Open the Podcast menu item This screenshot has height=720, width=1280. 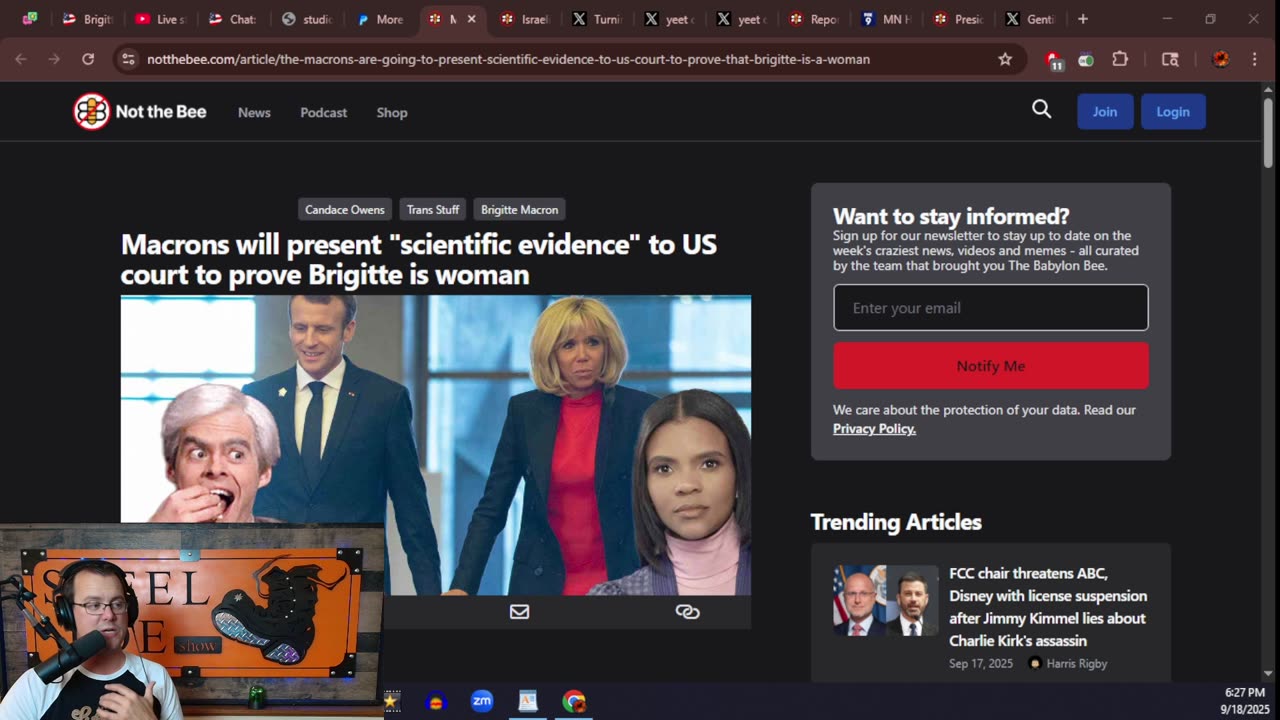click(324, 112)
